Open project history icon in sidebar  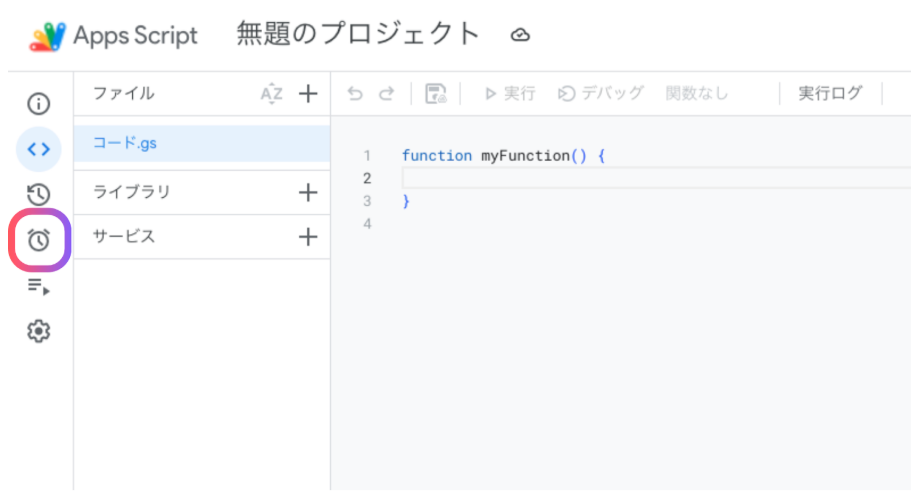[x=38, y=195]
